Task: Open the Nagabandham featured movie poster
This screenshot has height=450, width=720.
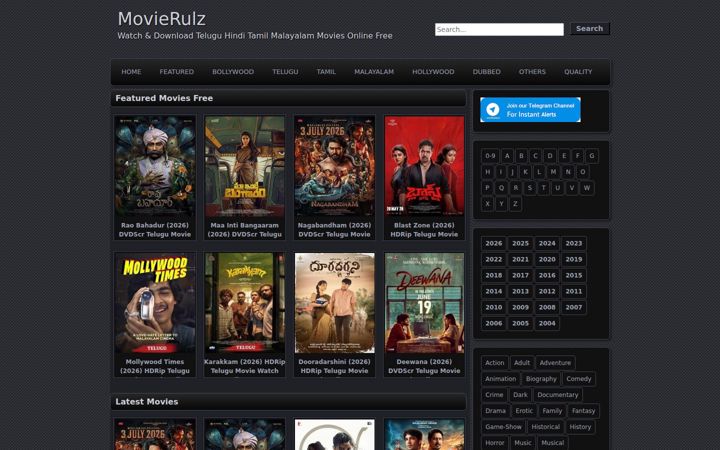Action: 335,166
